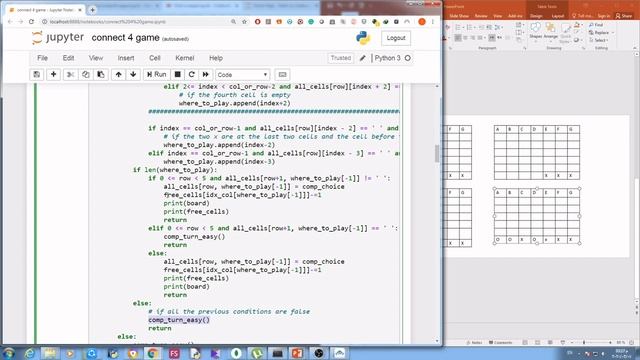Open Quick Styles in PowerPoint
Image resolution: width=640 pixels, height=360 pixels.
[565, 34]
